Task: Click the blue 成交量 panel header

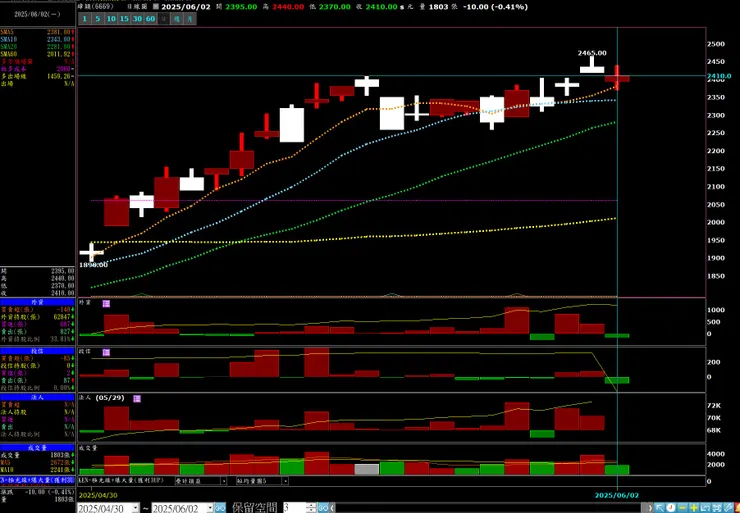Action: coord(37,448)
